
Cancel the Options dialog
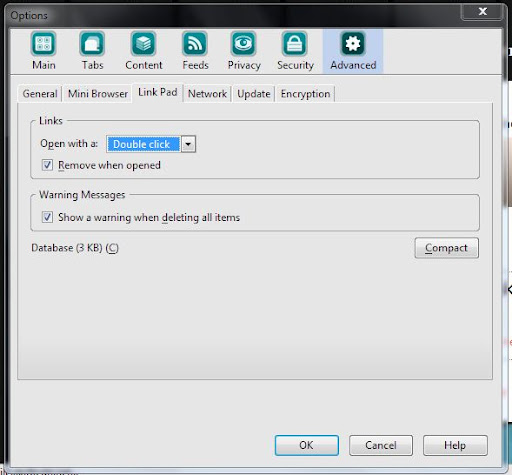coord(381,445)
